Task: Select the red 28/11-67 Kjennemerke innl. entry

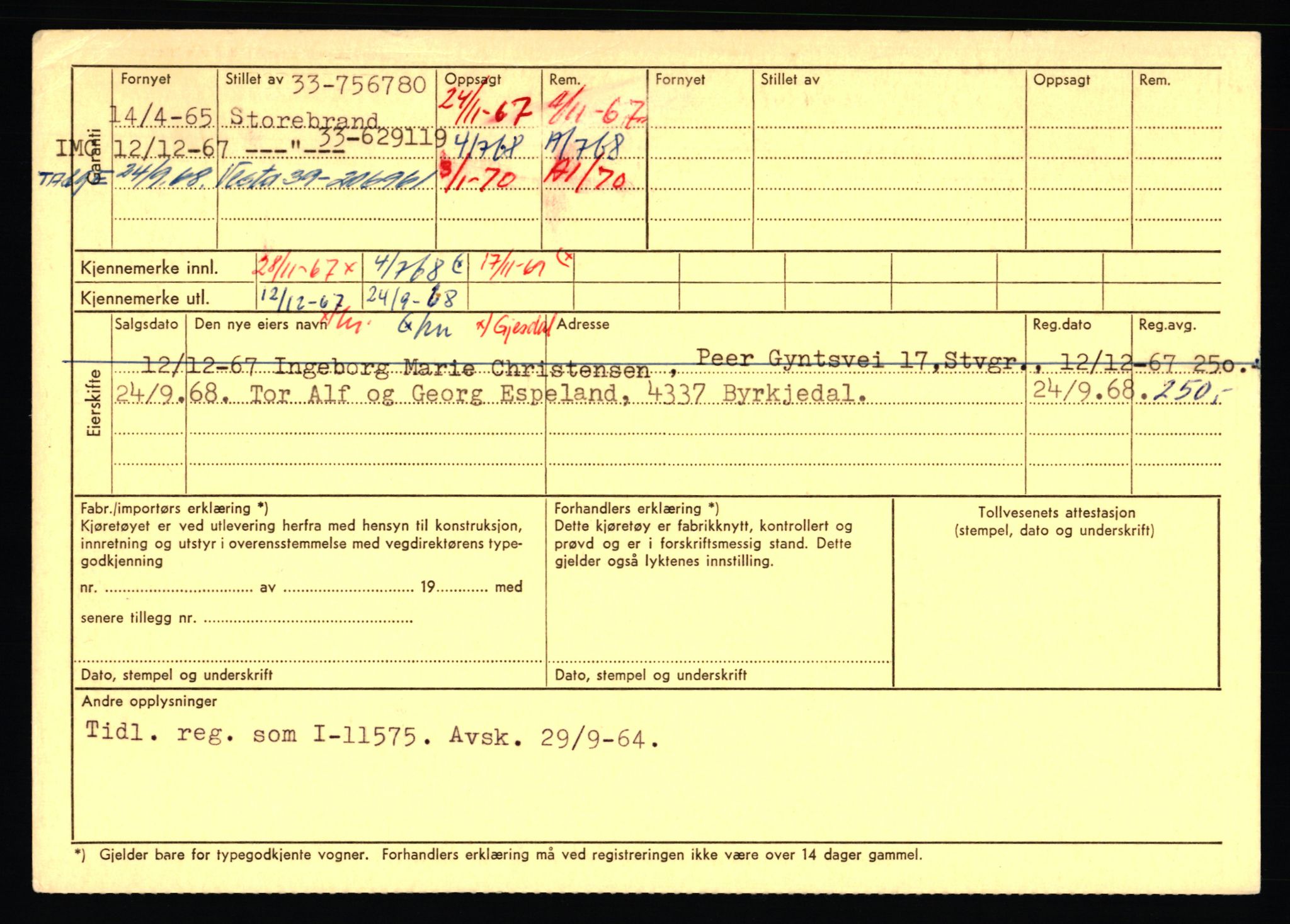Action: click(x=305, y=268)
